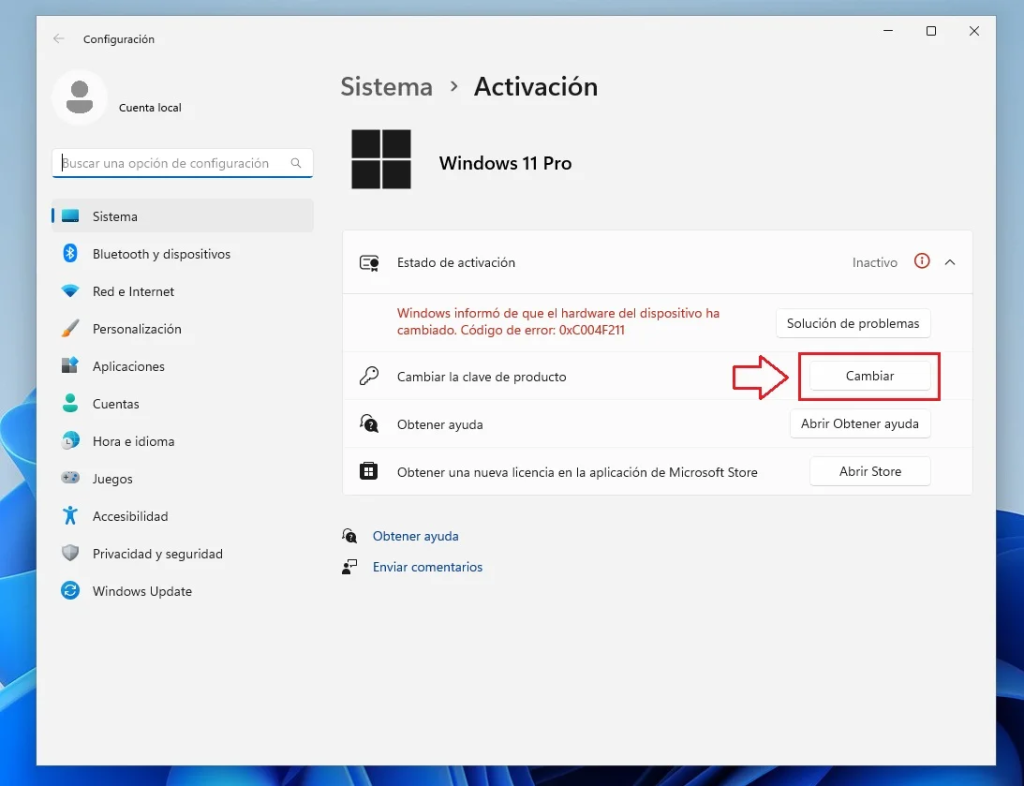The image size is (1024, 786).
Task: Click the red info icon next to Inactivo
Action: click(921, 261)
